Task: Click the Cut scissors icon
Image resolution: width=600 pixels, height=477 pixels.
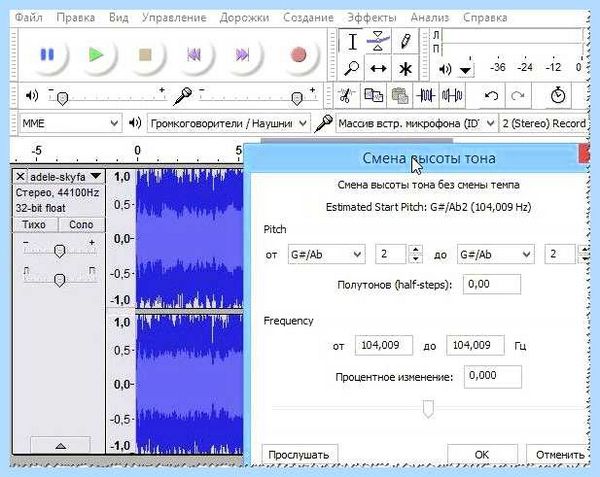Action: pos(346,95)
